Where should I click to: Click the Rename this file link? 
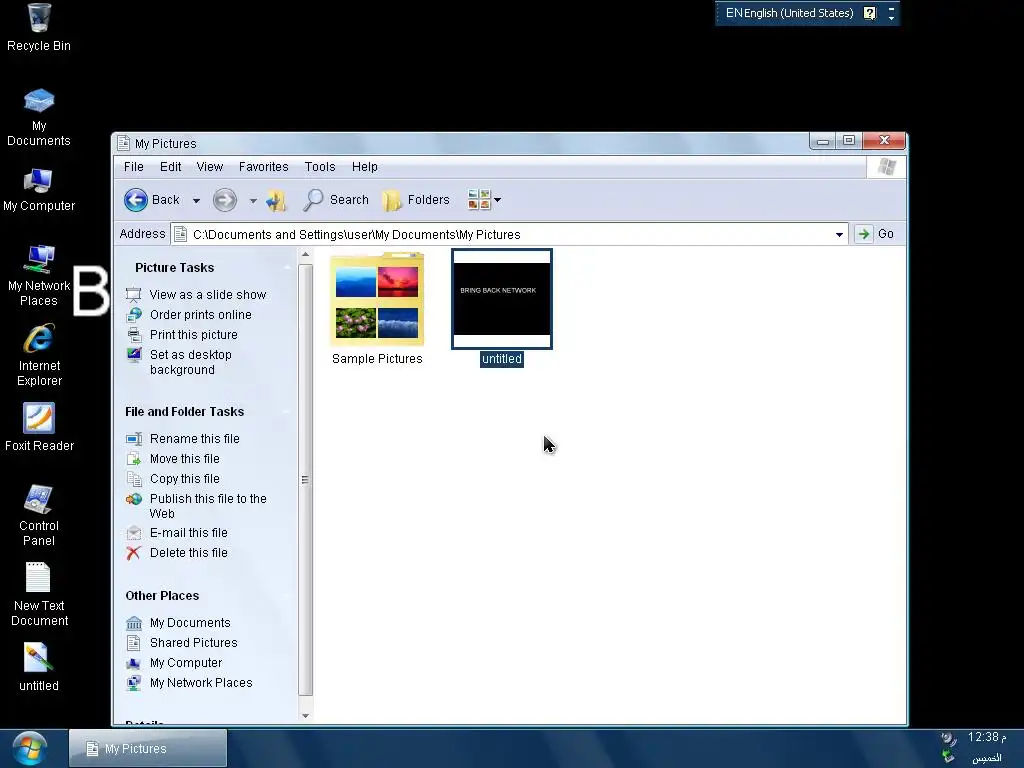point(195,439)
